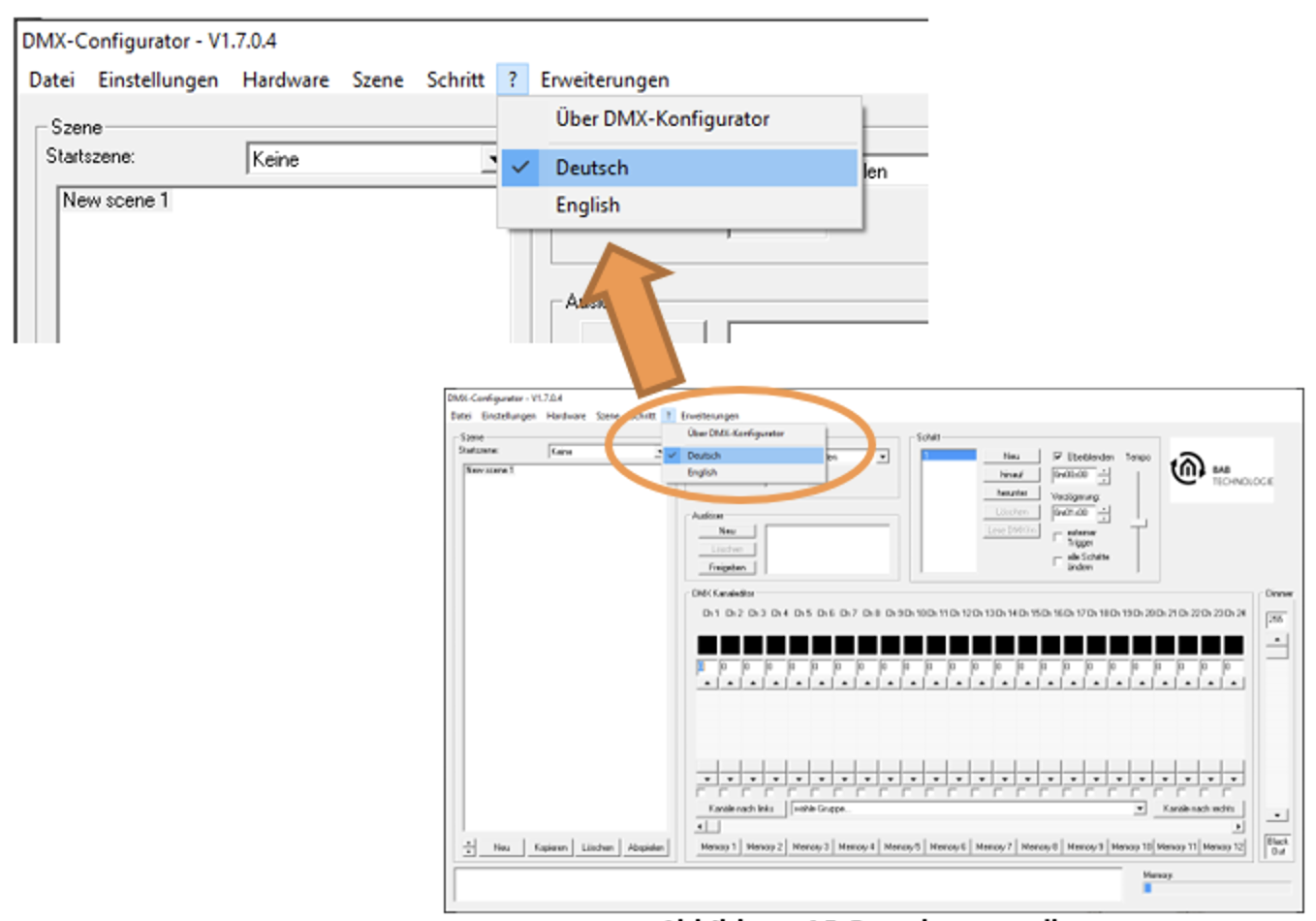The height and width of the screenshot is (921, 1316).
Task: Click the Freigeben button
Action: 727,567
